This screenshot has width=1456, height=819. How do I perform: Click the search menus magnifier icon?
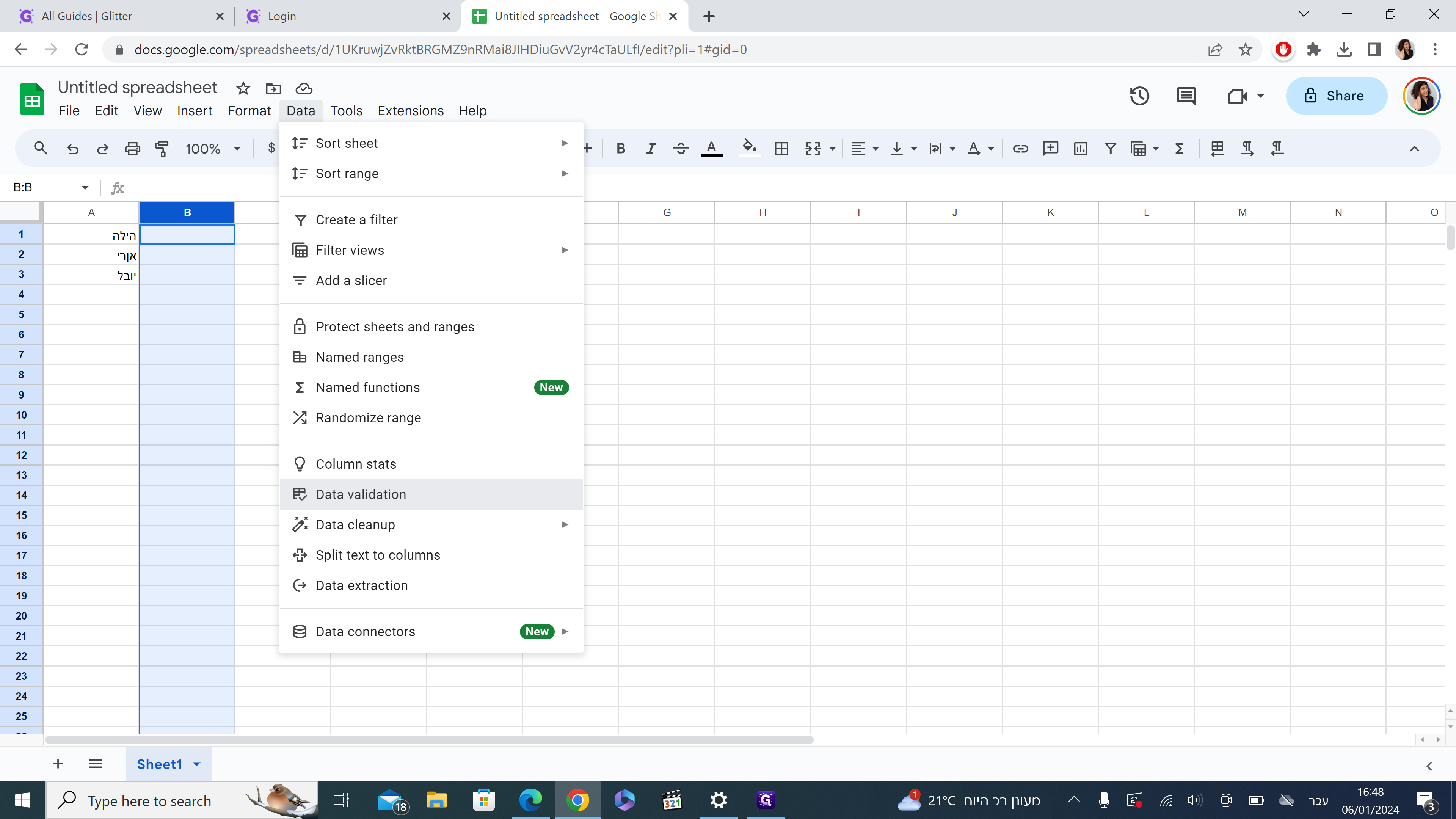40,149
